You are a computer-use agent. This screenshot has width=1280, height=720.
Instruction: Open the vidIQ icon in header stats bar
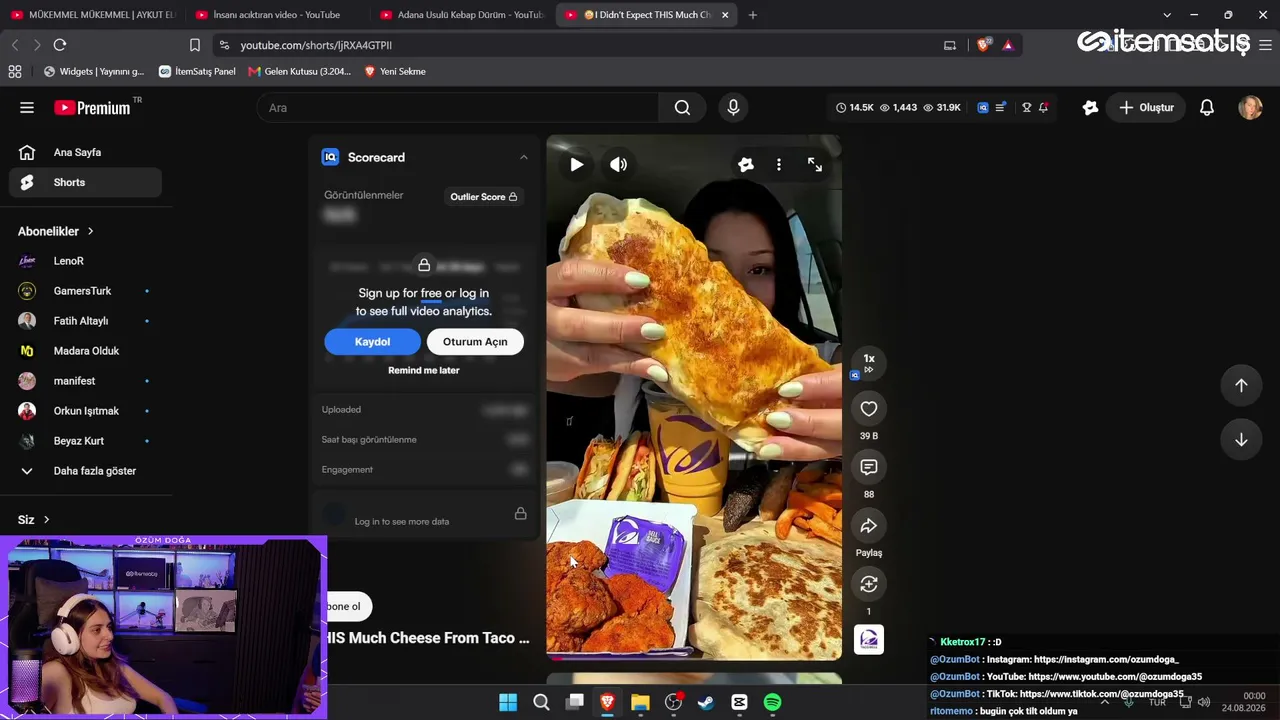(x=983, y=108)
